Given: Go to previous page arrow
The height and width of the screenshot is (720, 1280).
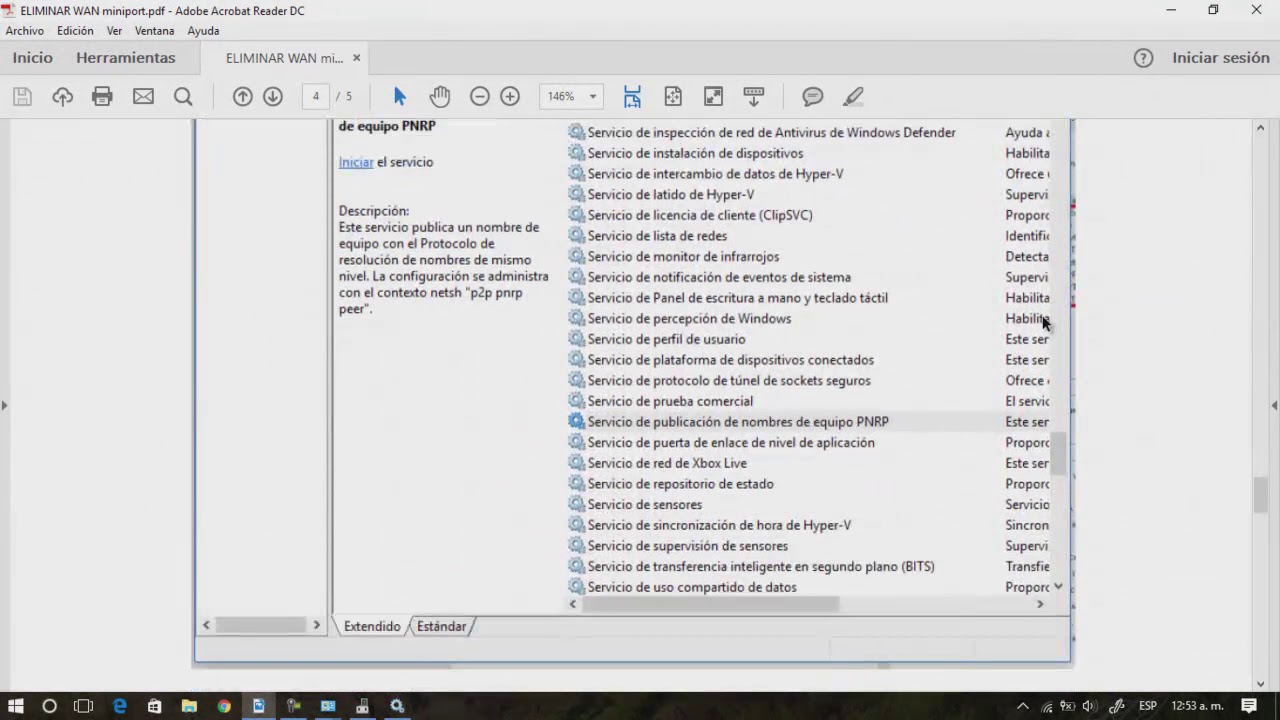Looking at the screenshot, I should click(x=242, y=97).
